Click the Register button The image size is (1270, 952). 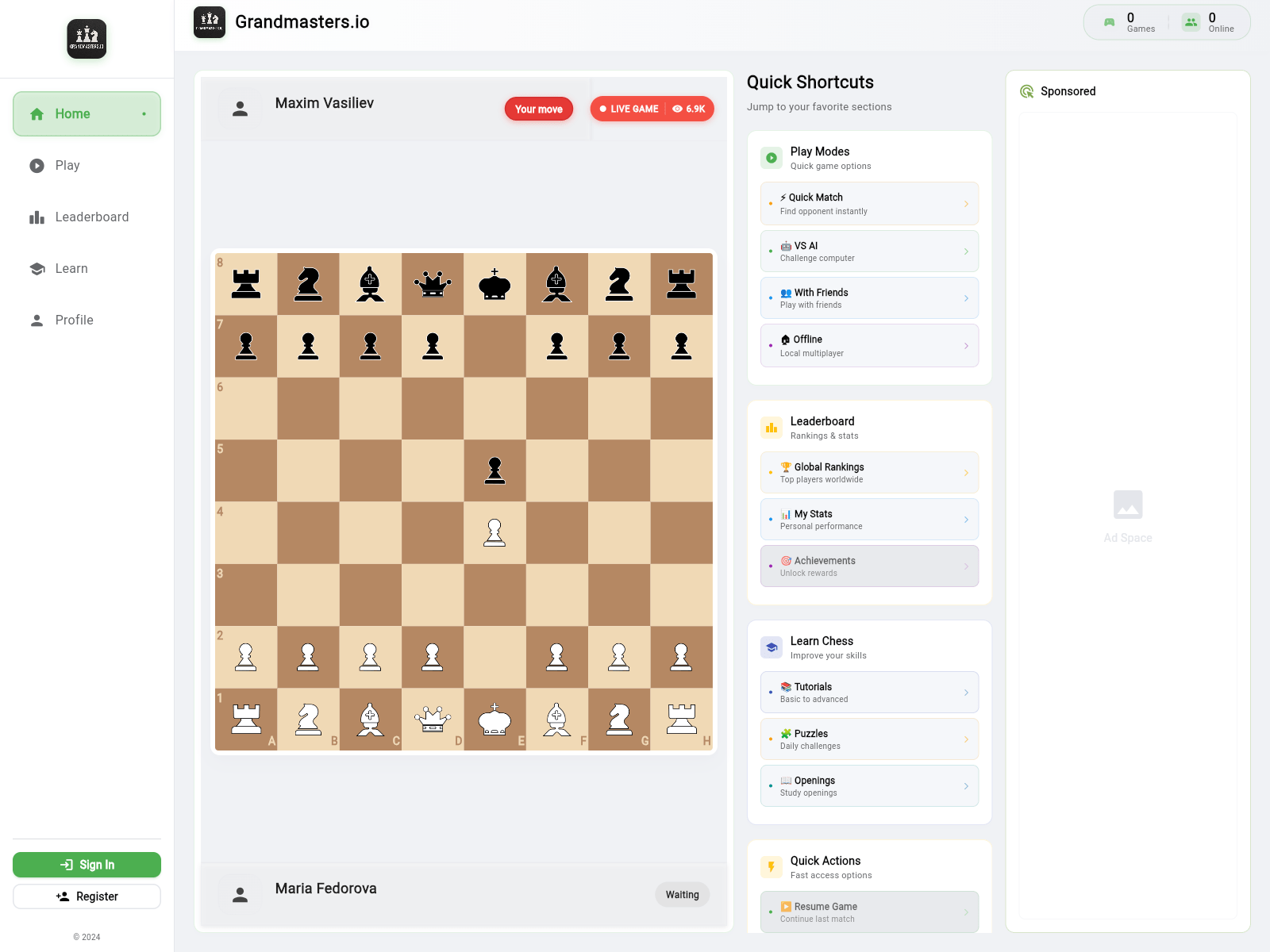[87, 896]
